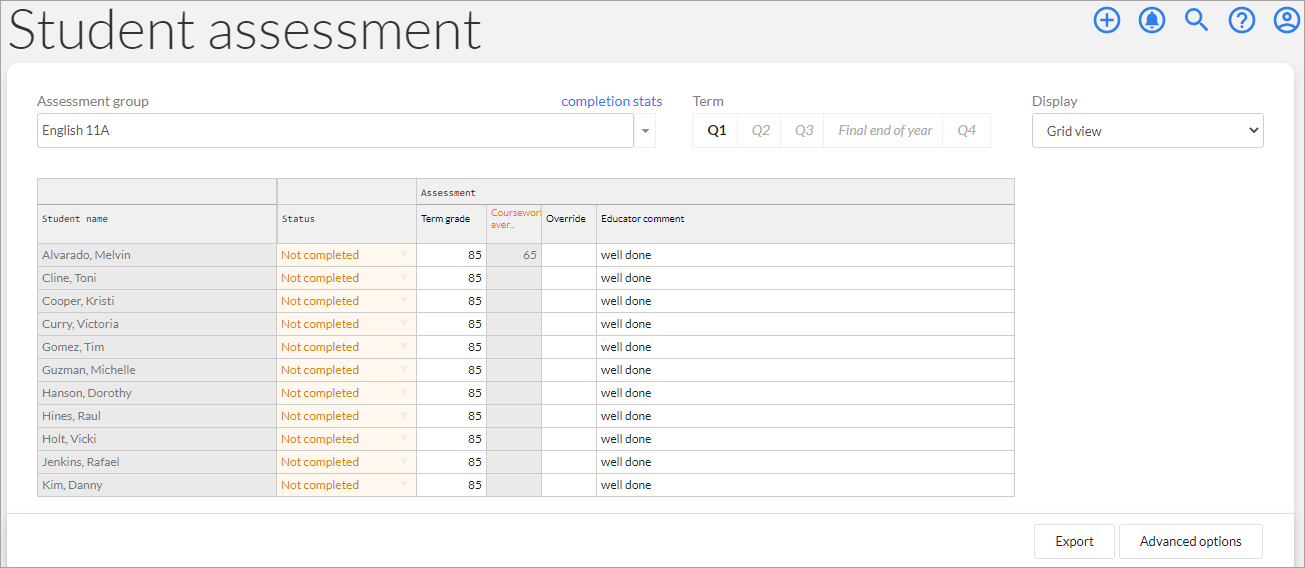Click educator comment for Curry, Victoria
Viewport: 1305px width, 568px height.
pyautogui.click(x=805, y=324)
